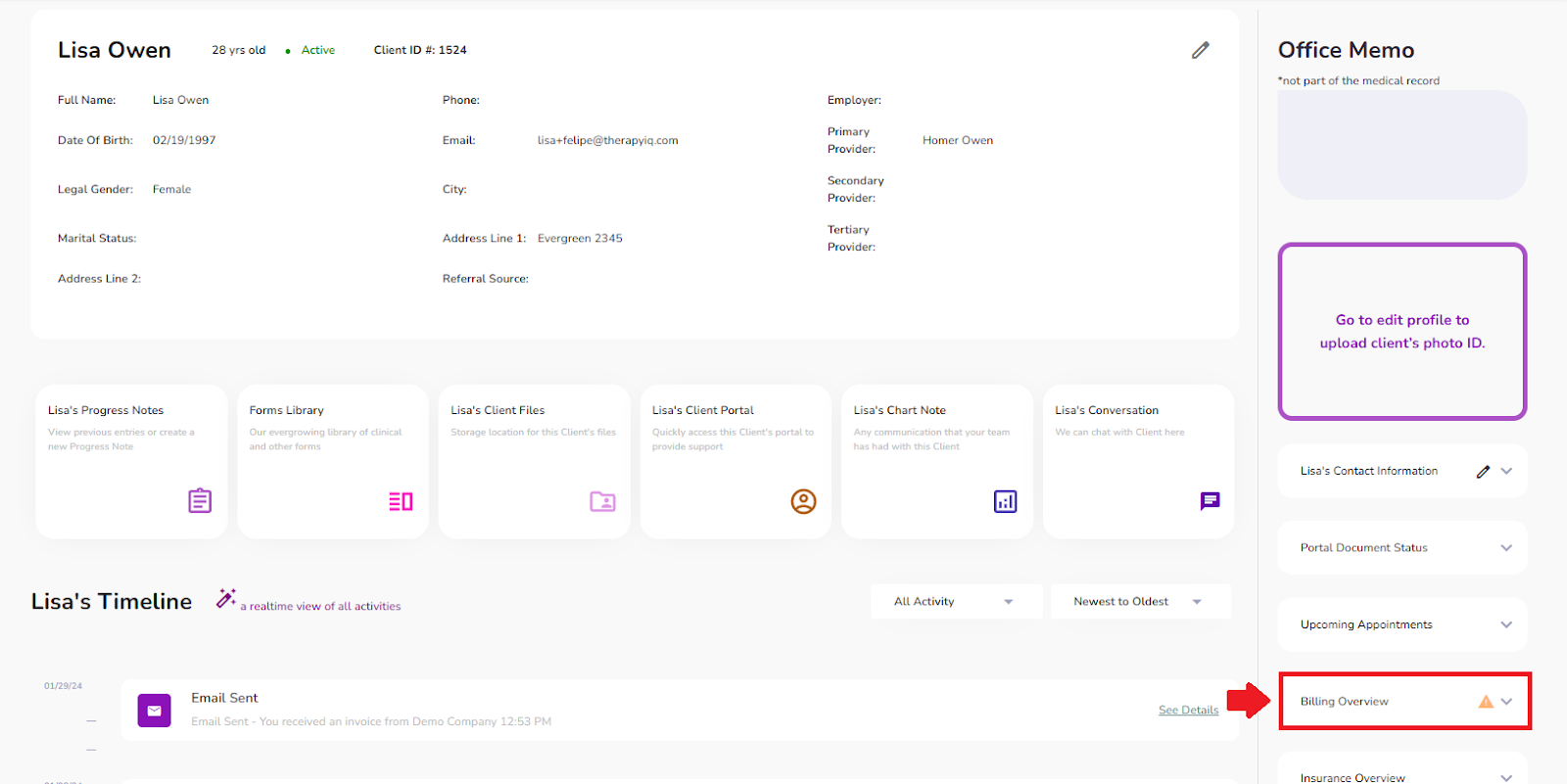The width and height of the screenshot is (1567, 784).
Task: Click the Billing Overview label
Action: pyautogui.click(x=1344, y=702)
